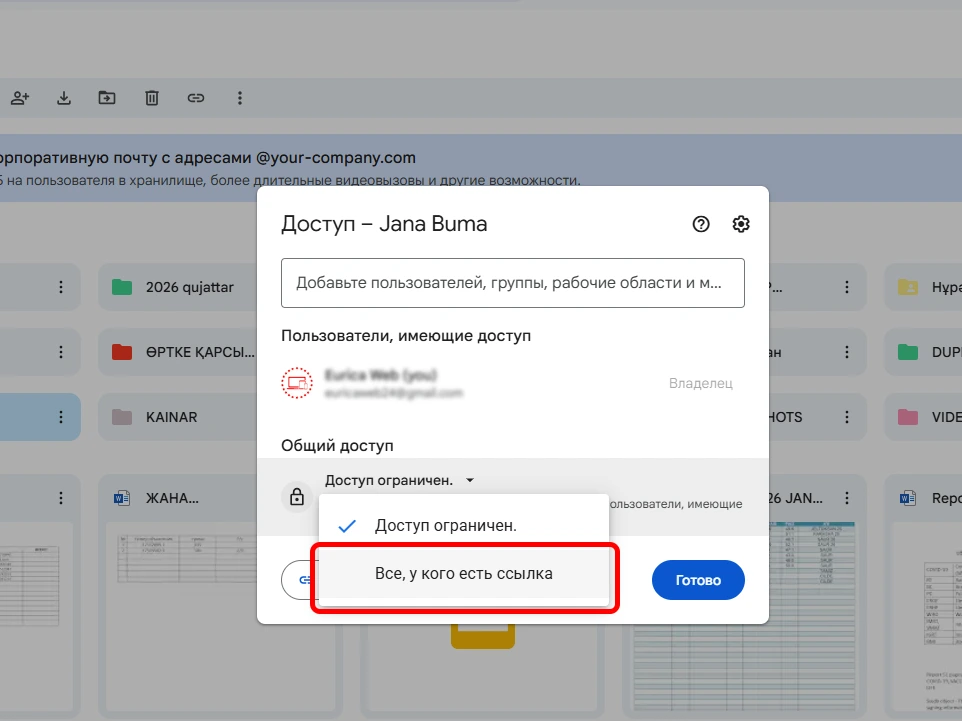The image size is (962, 721).
Task: Click the red ӨРТКЕ ҚАРСЫ folder icon
Action: pos(122,352)
